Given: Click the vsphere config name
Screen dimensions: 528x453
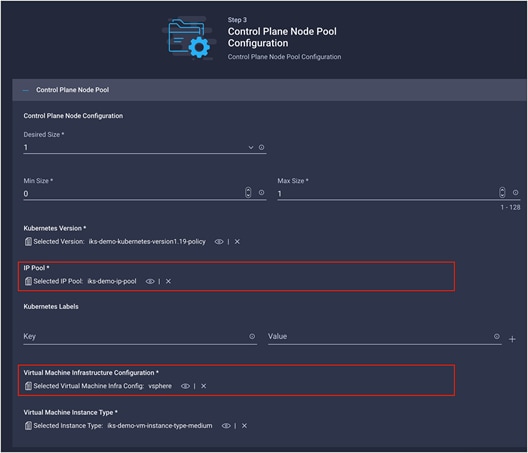Looking at the screenshot, I should (160, 386).
